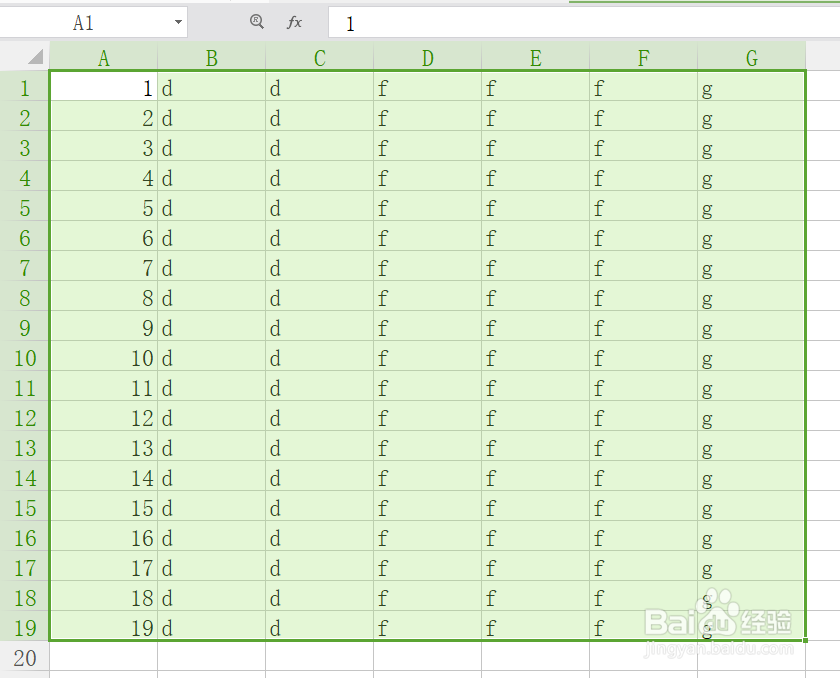Click empty cell A20

(x=103, y=656)
